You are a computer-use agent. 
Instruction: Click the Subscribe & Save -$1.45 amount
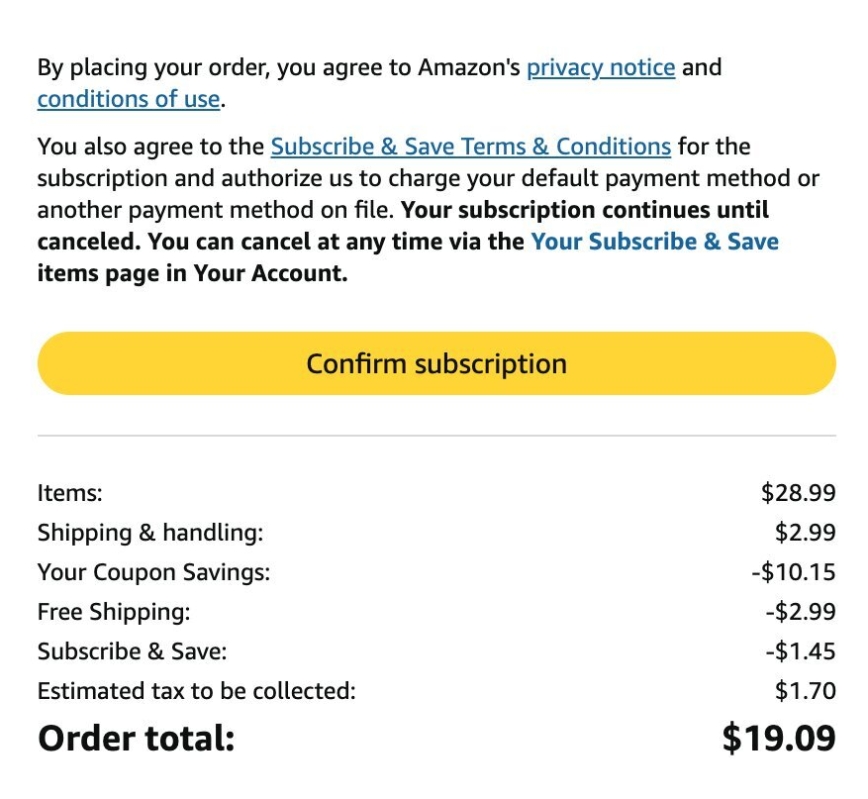[800, 652]
